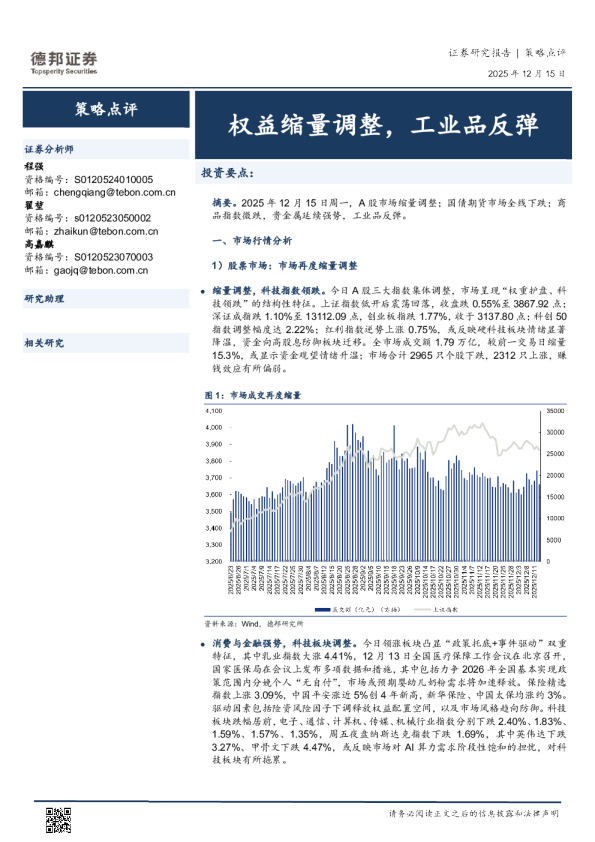Select analyst name 翟堃

pyautogui.click(x=34, y=205)
